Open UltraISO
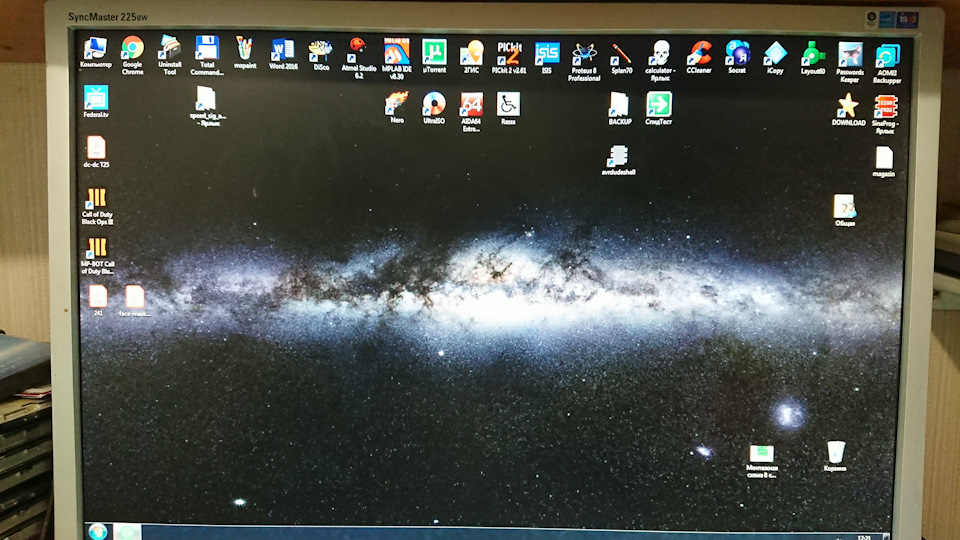960x540 pixels. point(433,108)
